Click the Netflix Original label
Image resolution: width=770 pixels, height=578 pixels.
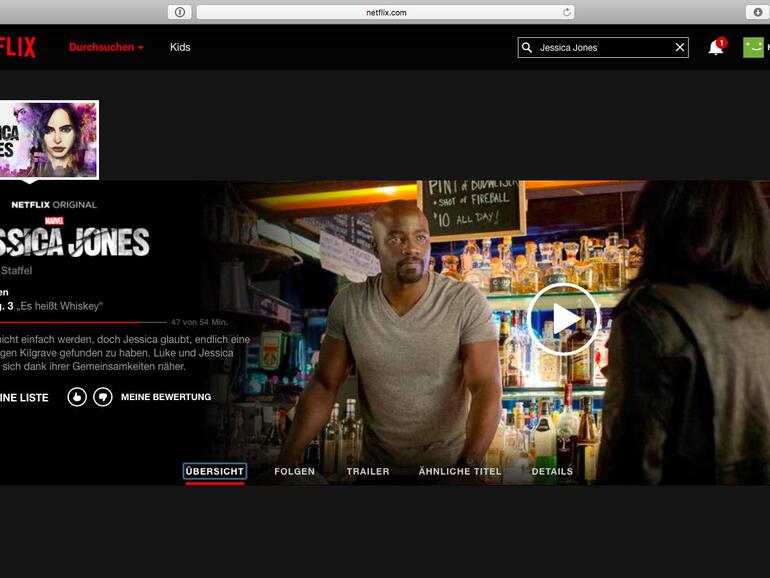pos(54,205)
